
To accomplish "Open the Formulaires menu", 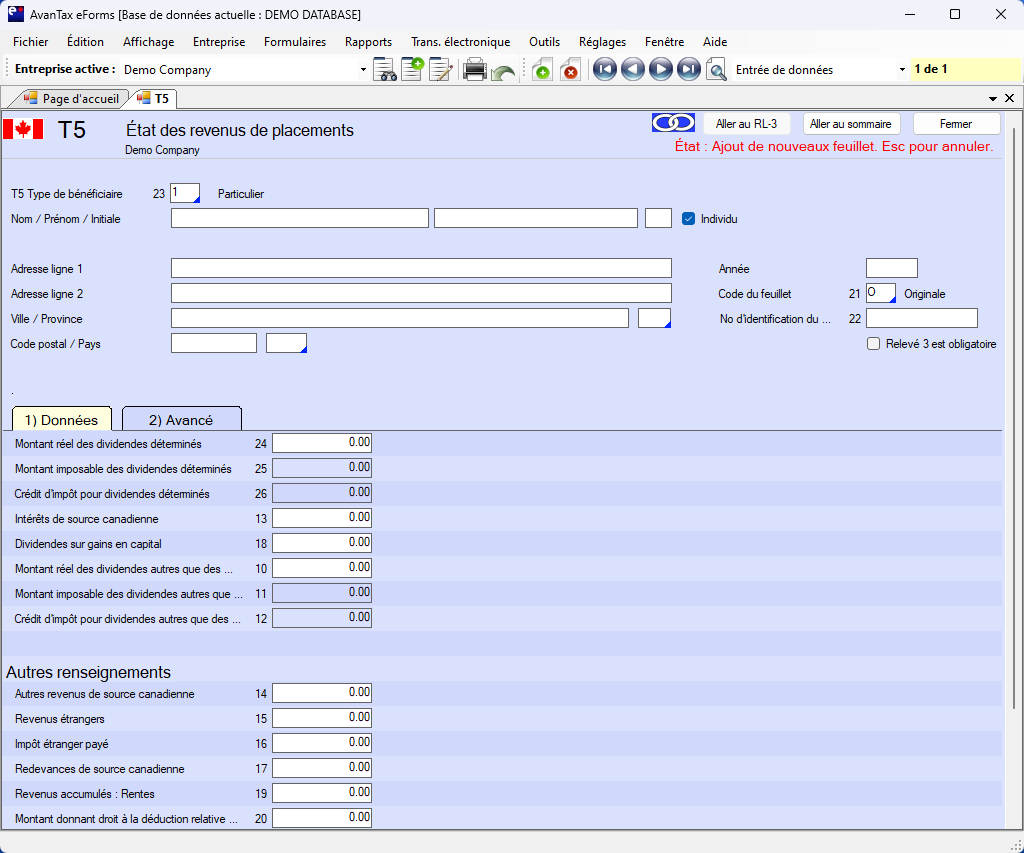I will point(295,42).
